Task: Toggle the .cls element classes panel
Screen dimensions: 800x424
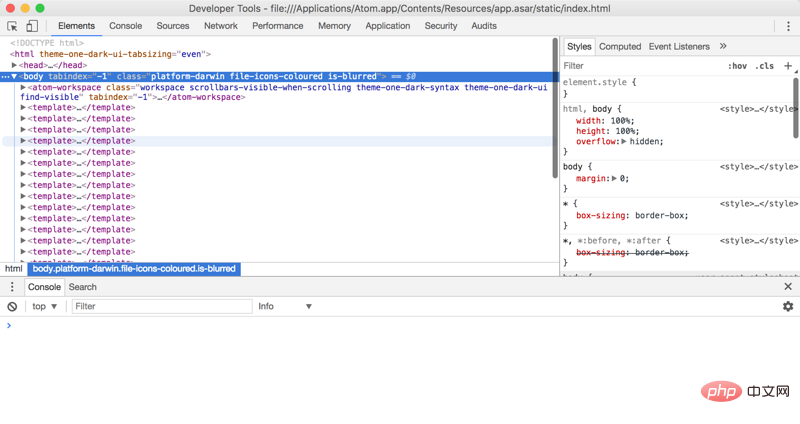Action: (764, 66)
